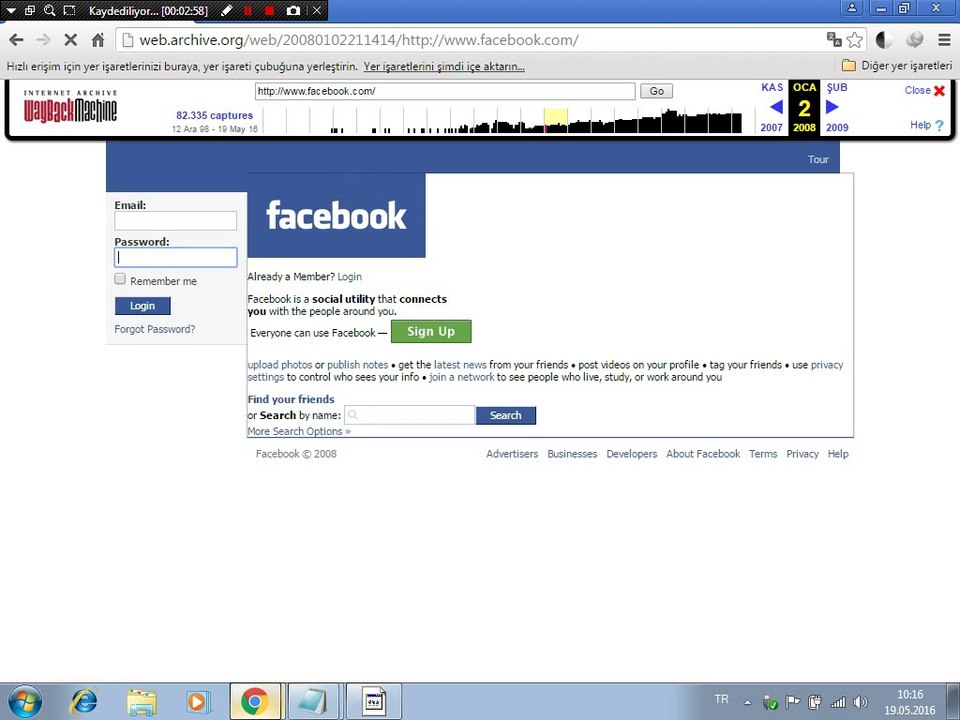Pause the screen recording
Screen dimensions: 960x720
click(248, 10)
